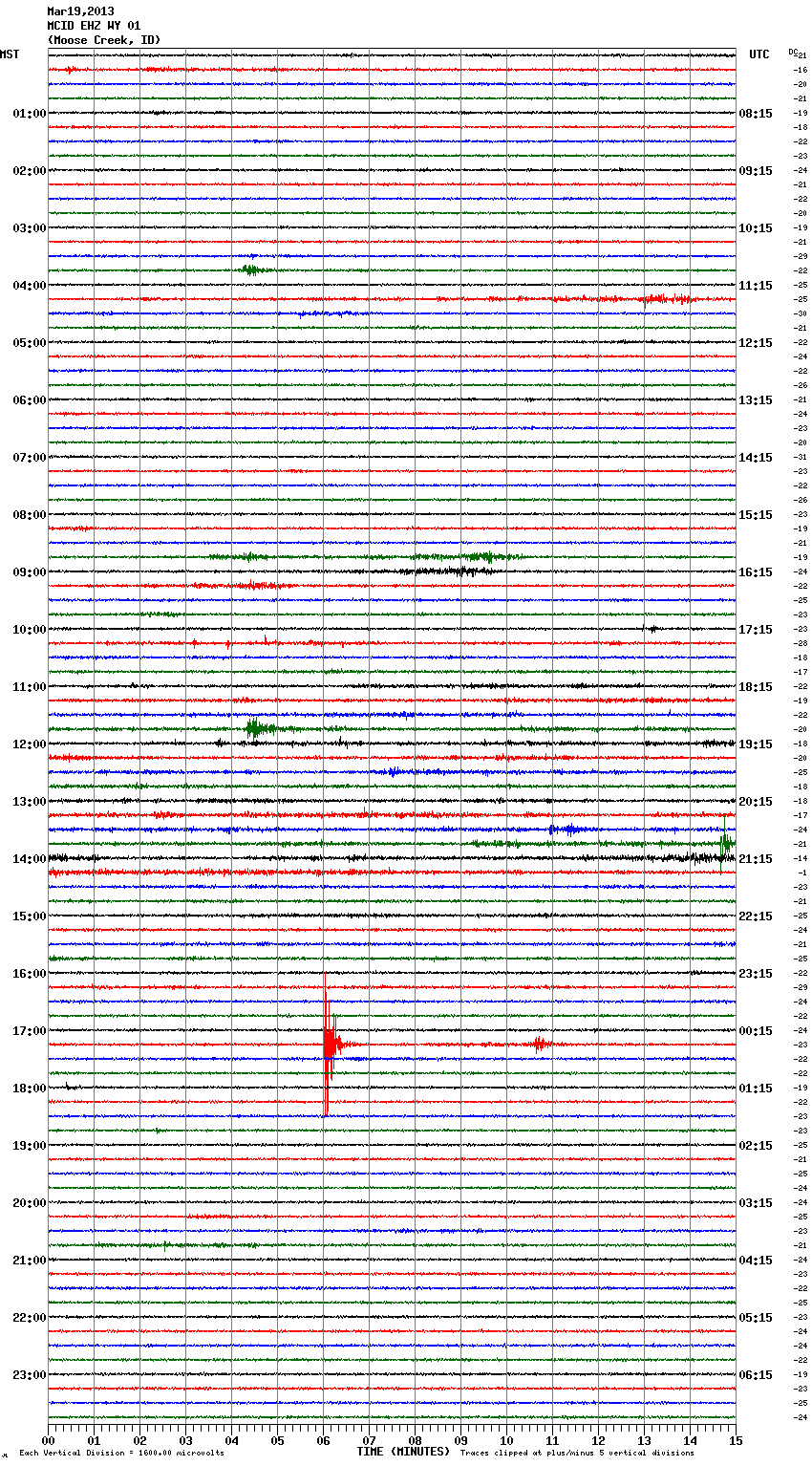This screenshot has width=812, height=1466.
Task: Click the Mar19,2013 date header
Action: (80, 11)
